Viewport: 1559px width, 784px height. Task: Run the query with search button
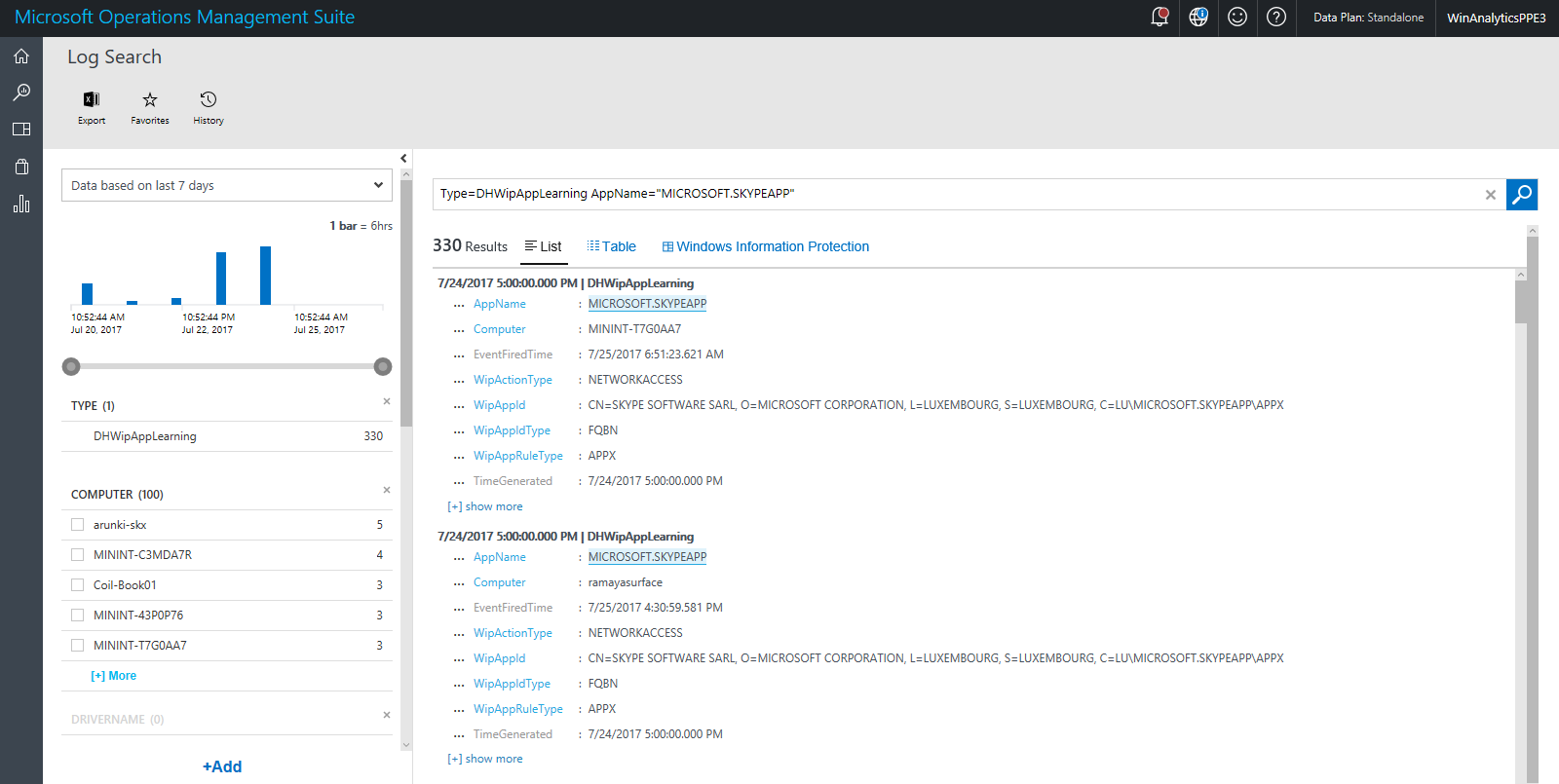point(1522,194)
